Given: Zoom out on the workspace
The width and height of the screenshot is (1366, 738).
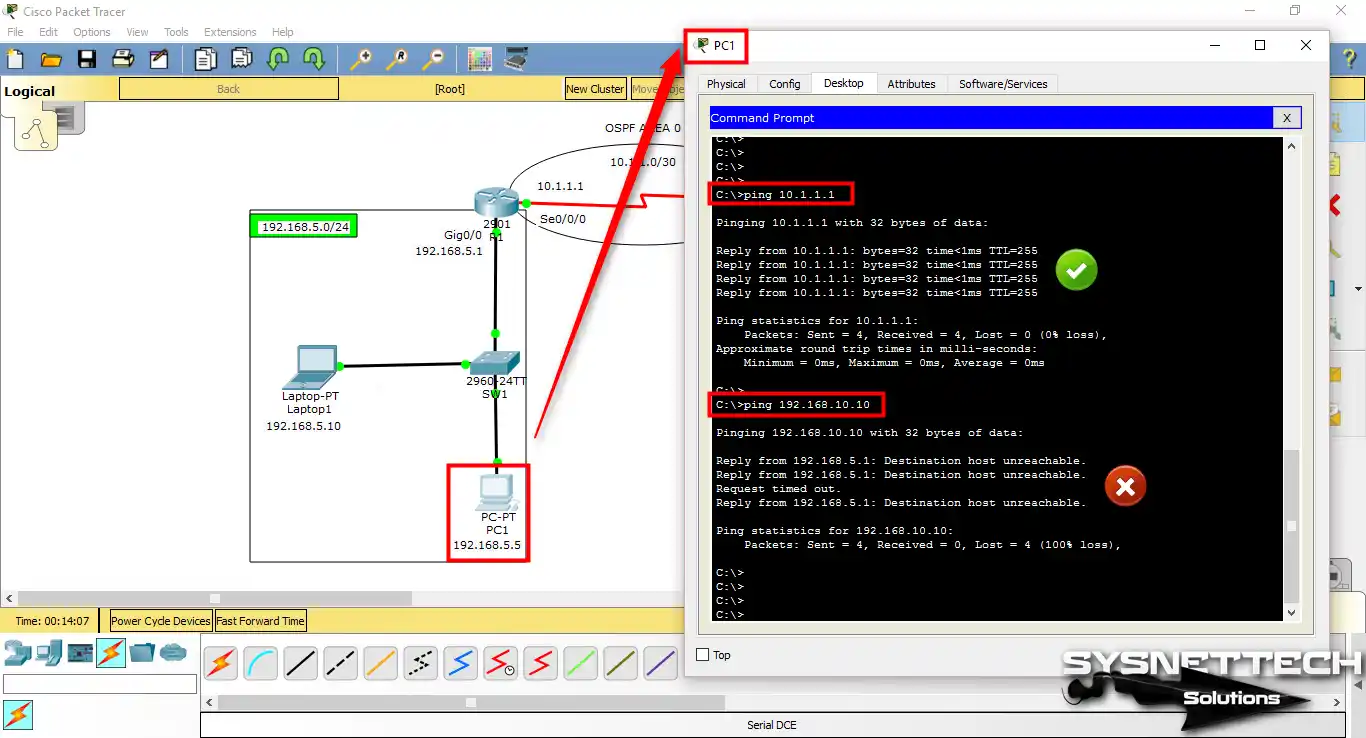Looking at the screenshot, I should pyautogui.click(x=433, y=59).
